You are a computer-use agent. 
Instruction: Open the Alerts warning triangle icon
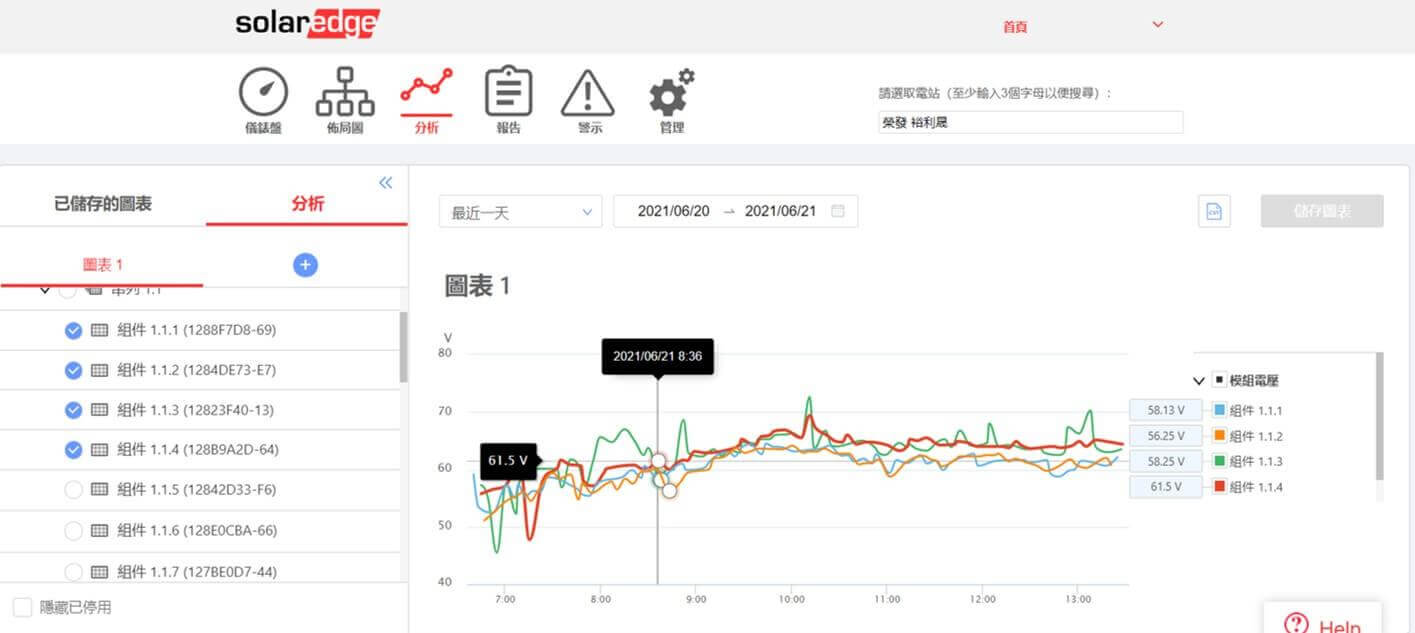pos(588,95)
